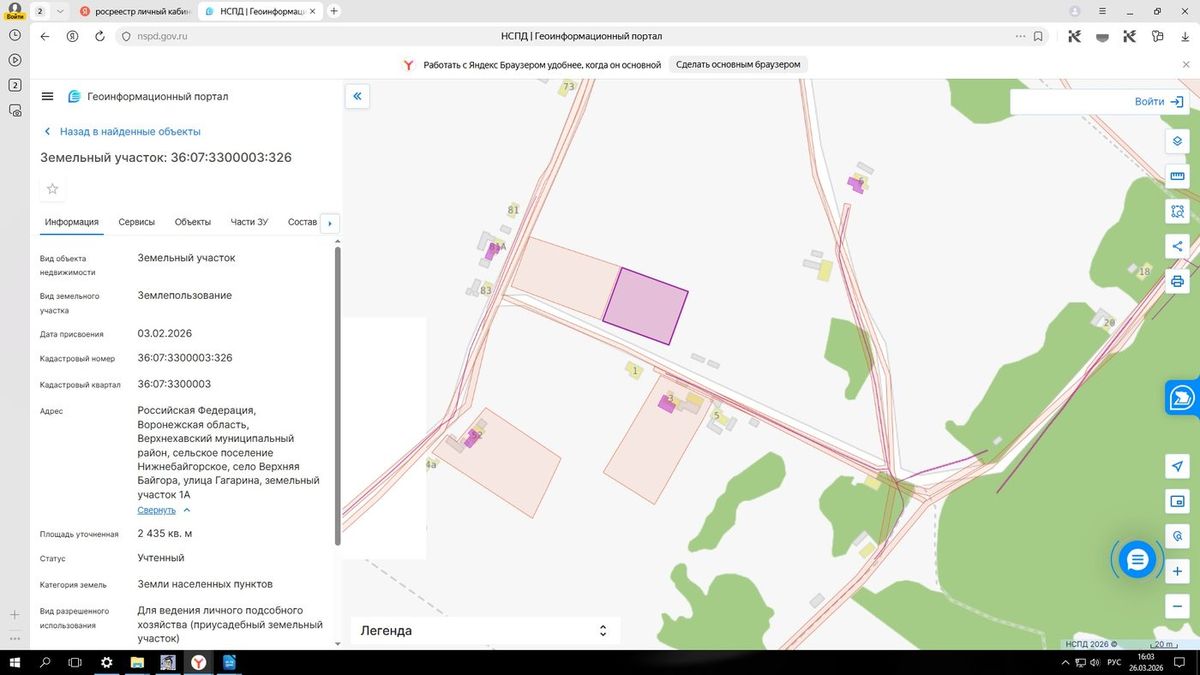Open File Explorer from taskbar
Viewport: 1200px width, 675px height.
[x=137, y=663]
